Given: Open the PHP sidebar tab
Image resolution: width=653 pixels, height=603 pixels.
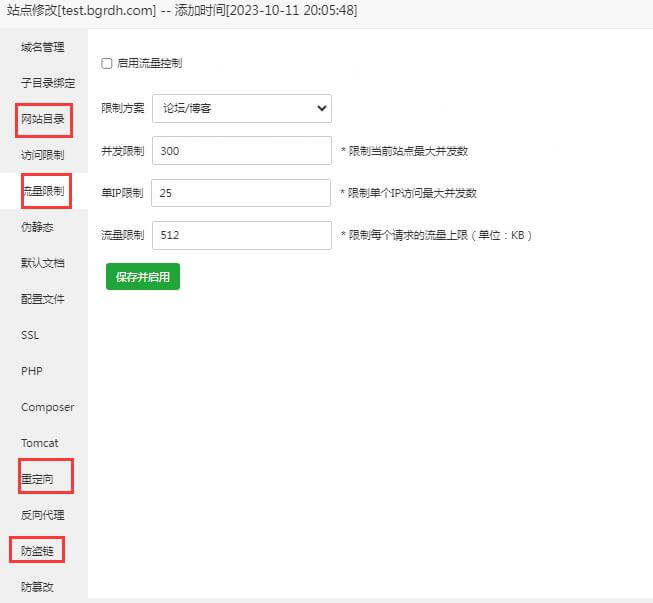Looking at the screenshot, I should click(x=32, y=371).
